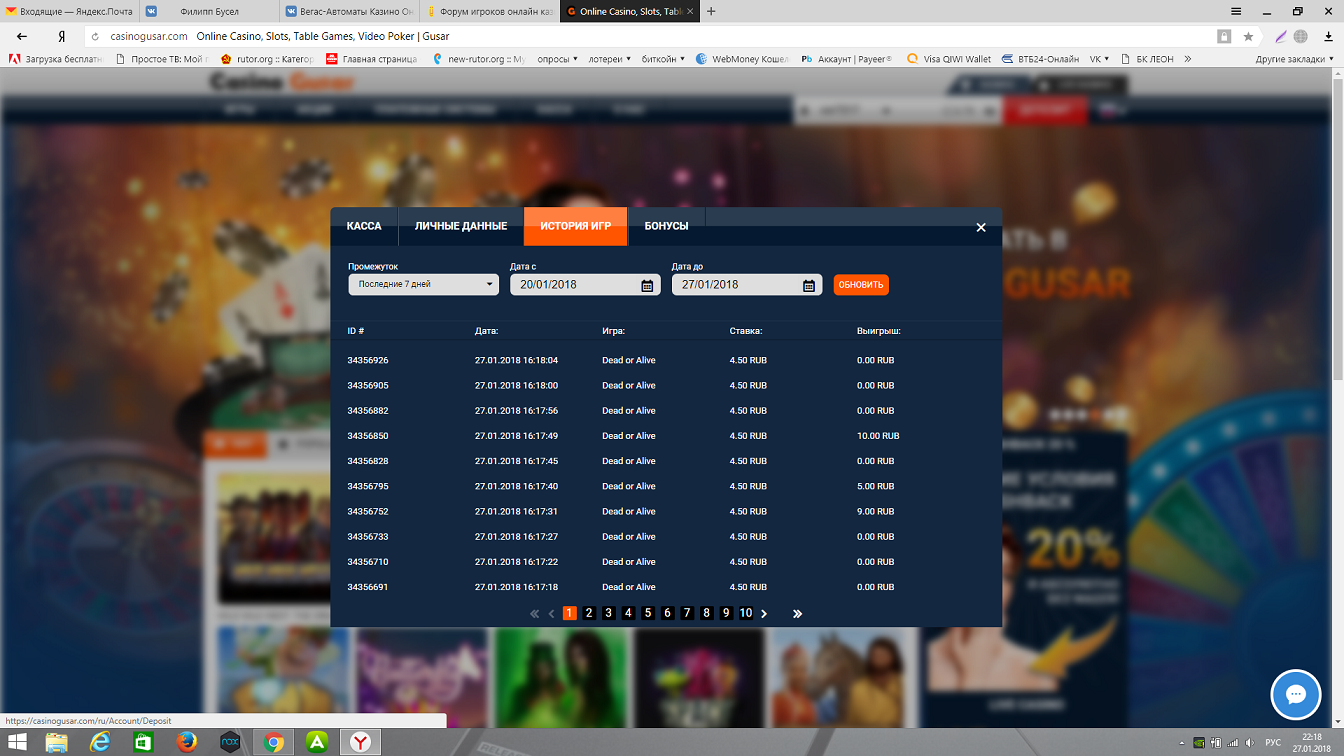
Task: Open the calendar picker for 'Дата до'
Action: coord(809,285)
